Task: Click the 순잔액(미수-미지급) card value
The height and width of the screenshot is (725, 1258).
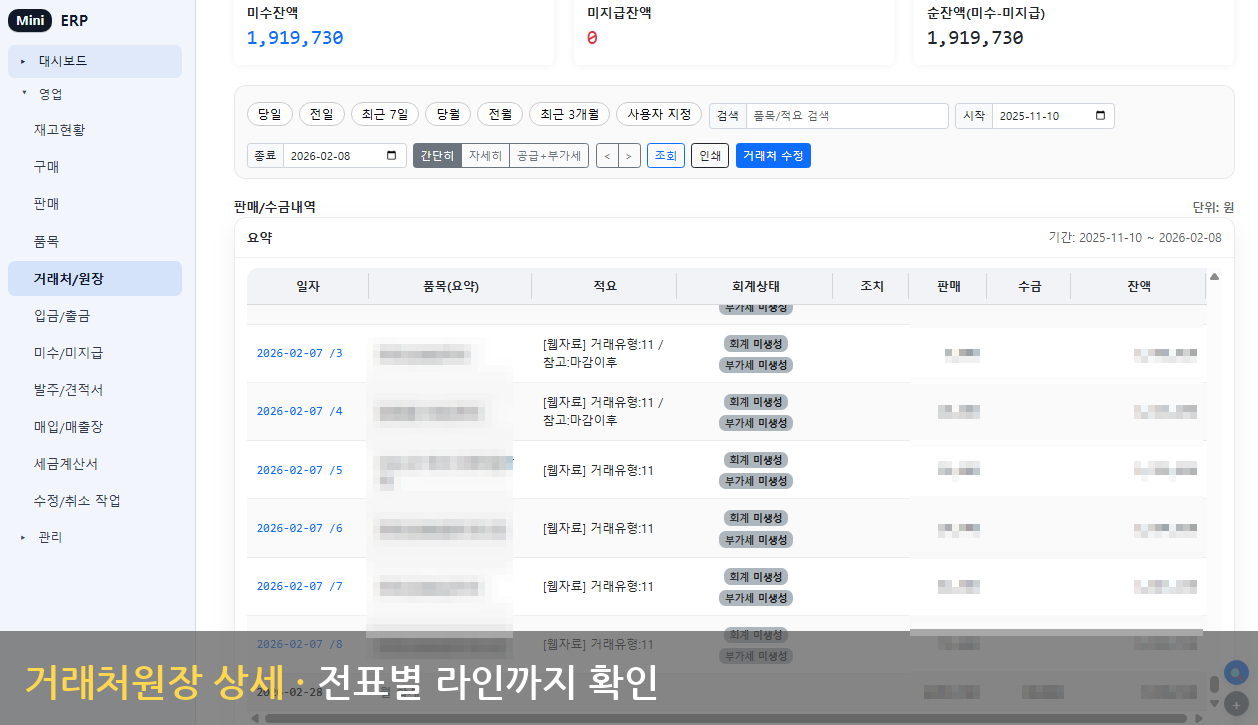Action: (975, 38)
